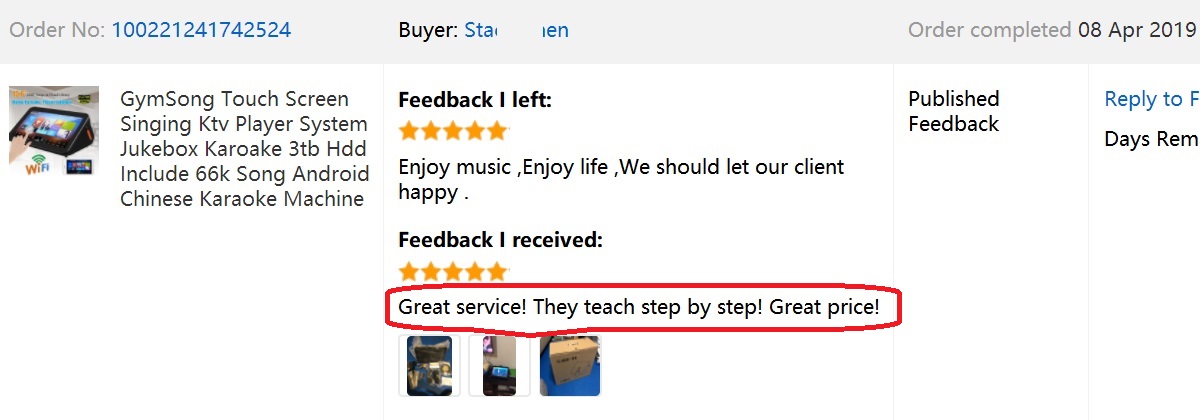The height and width of the screenshot is (420, 1200).
Task: Click fourth star under Feedback I received
Action: point(475,272)
